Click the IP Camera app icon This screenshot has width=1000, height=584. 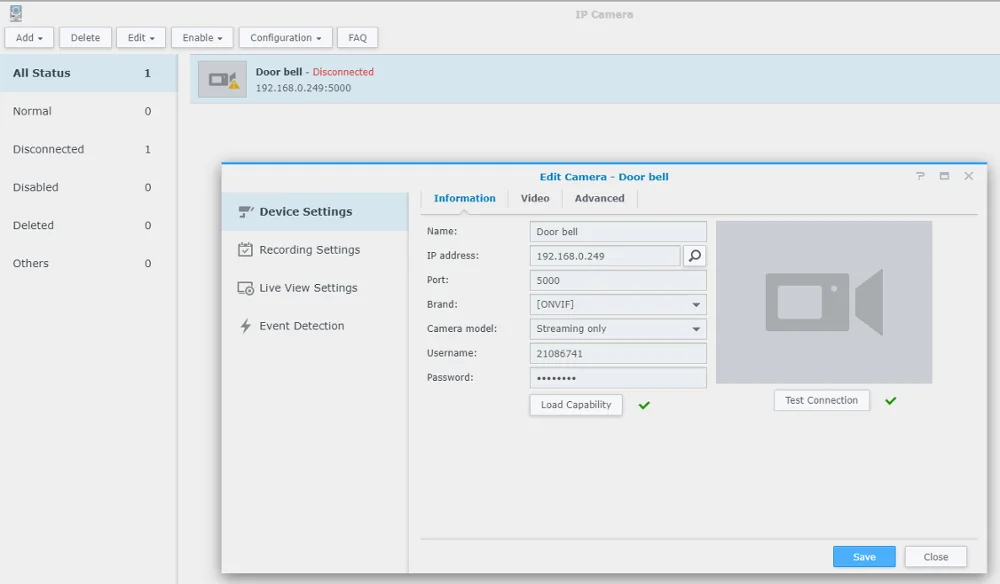15,13
